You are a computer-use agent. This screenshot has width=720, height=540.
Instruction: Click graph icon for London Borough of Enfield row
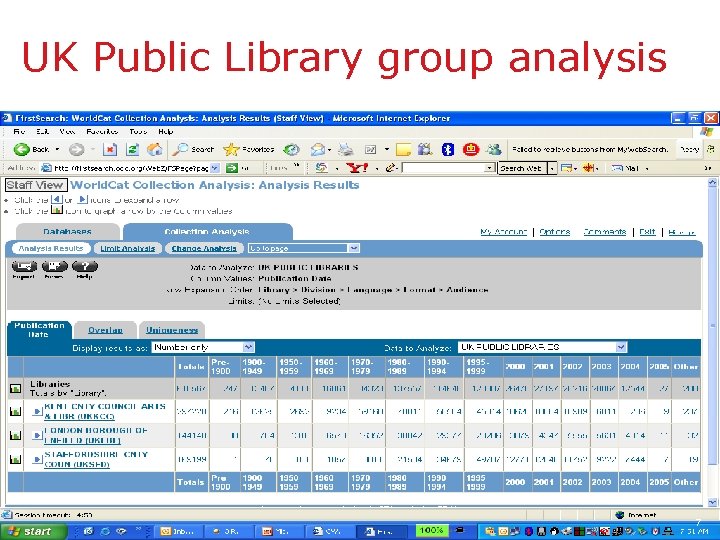click(15, 435)
